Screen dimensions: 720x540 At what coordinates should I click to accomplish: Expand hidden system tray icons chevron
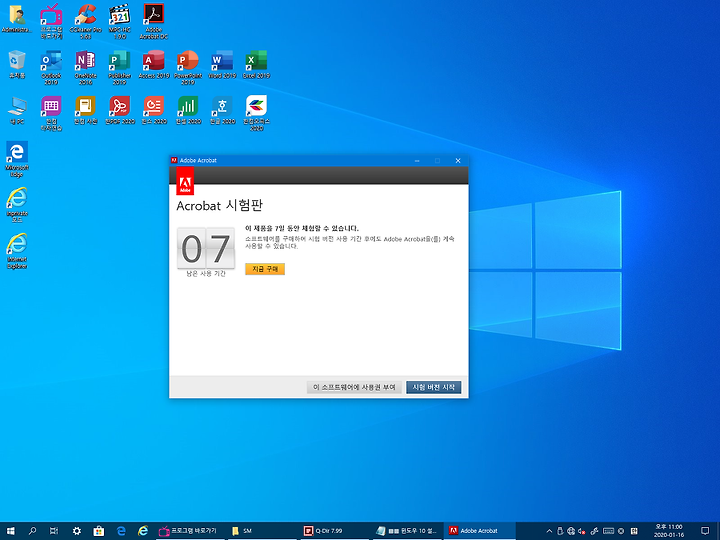(549, 531)
